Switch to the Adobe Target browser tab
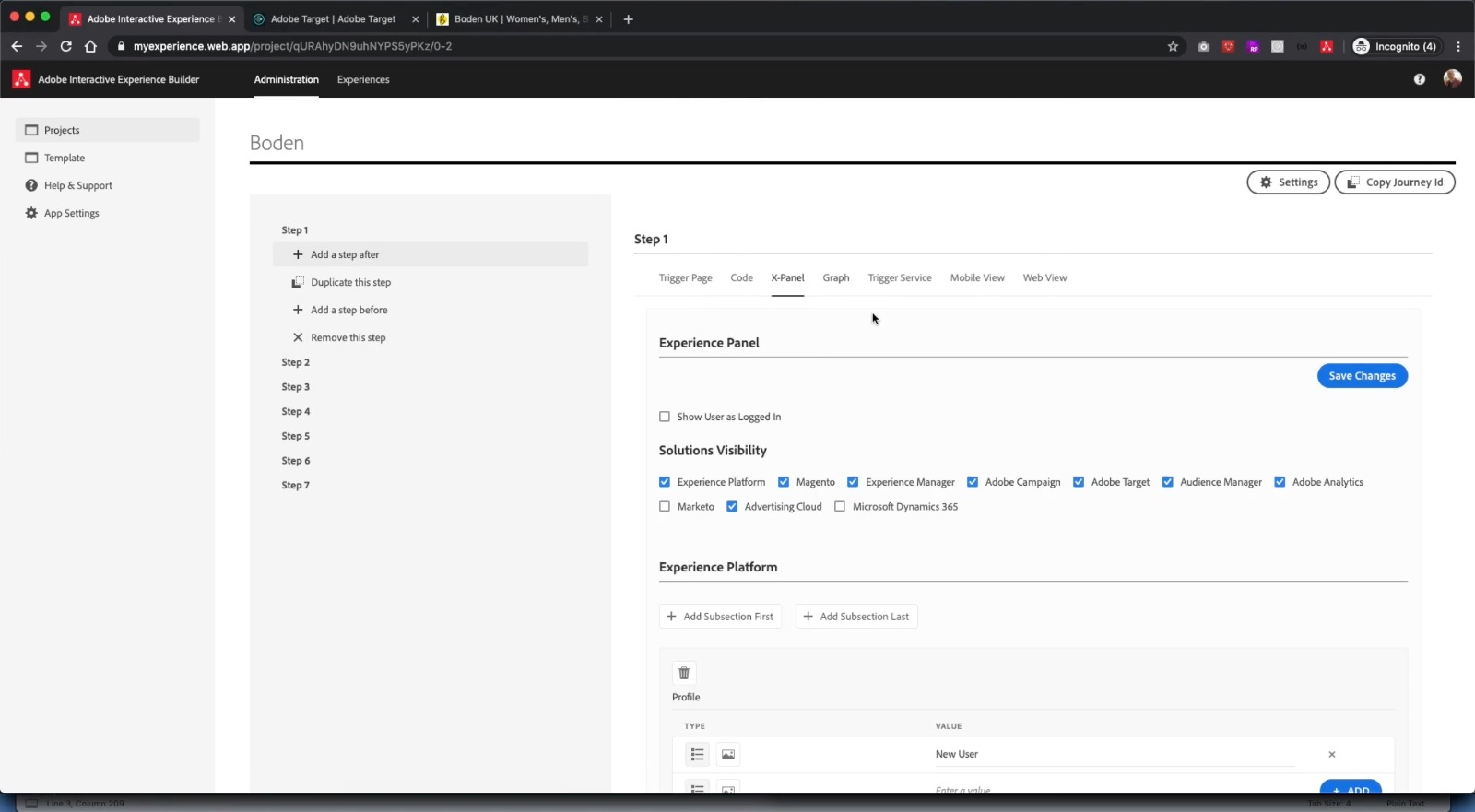1475x812 pixels. point(333,18)
